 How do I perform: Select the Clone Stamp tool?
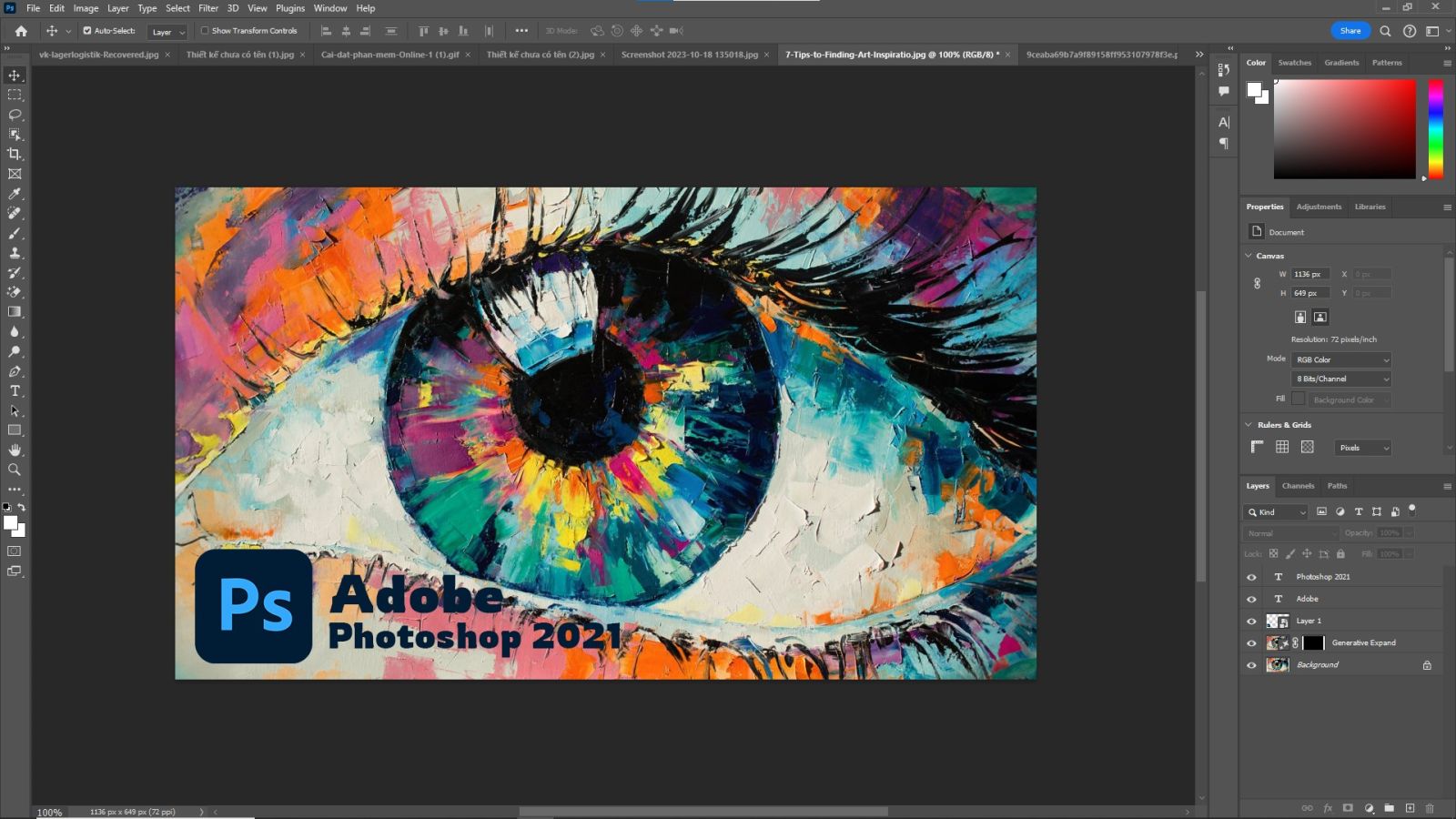pos(14,253)
